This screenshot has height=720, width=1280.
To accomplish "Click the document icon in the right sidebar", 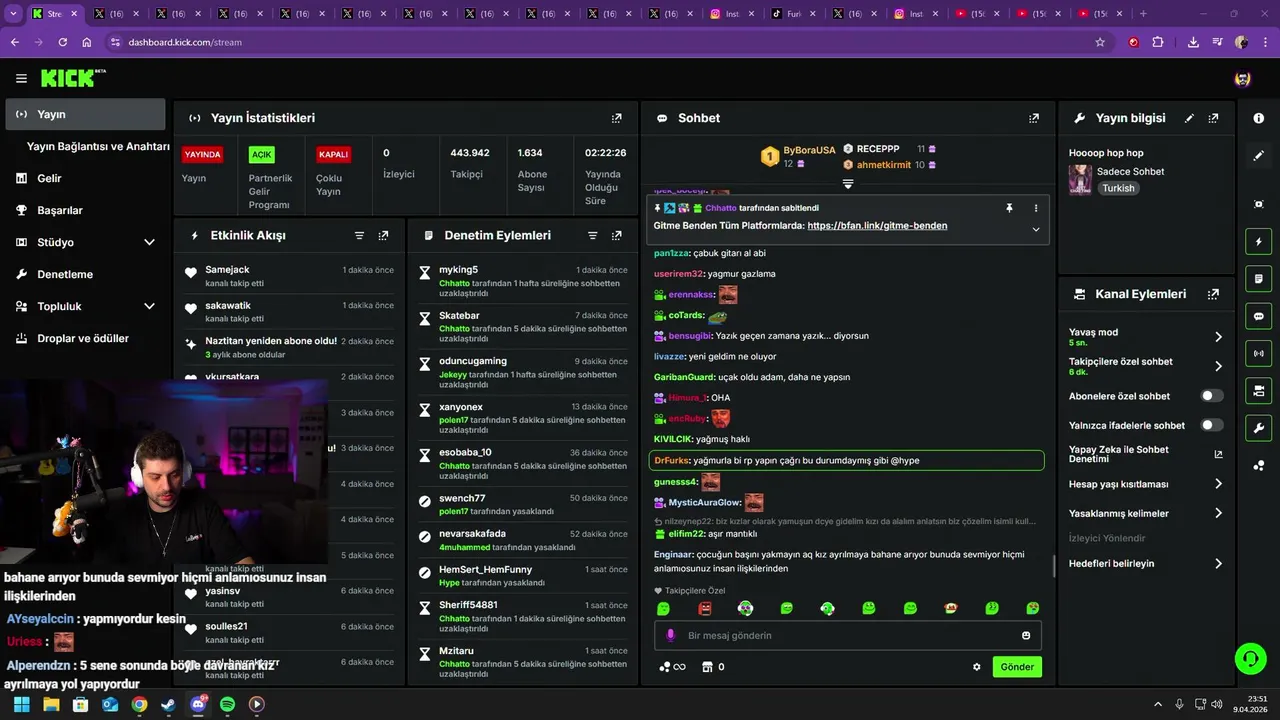I will (x=1258, y=279).
